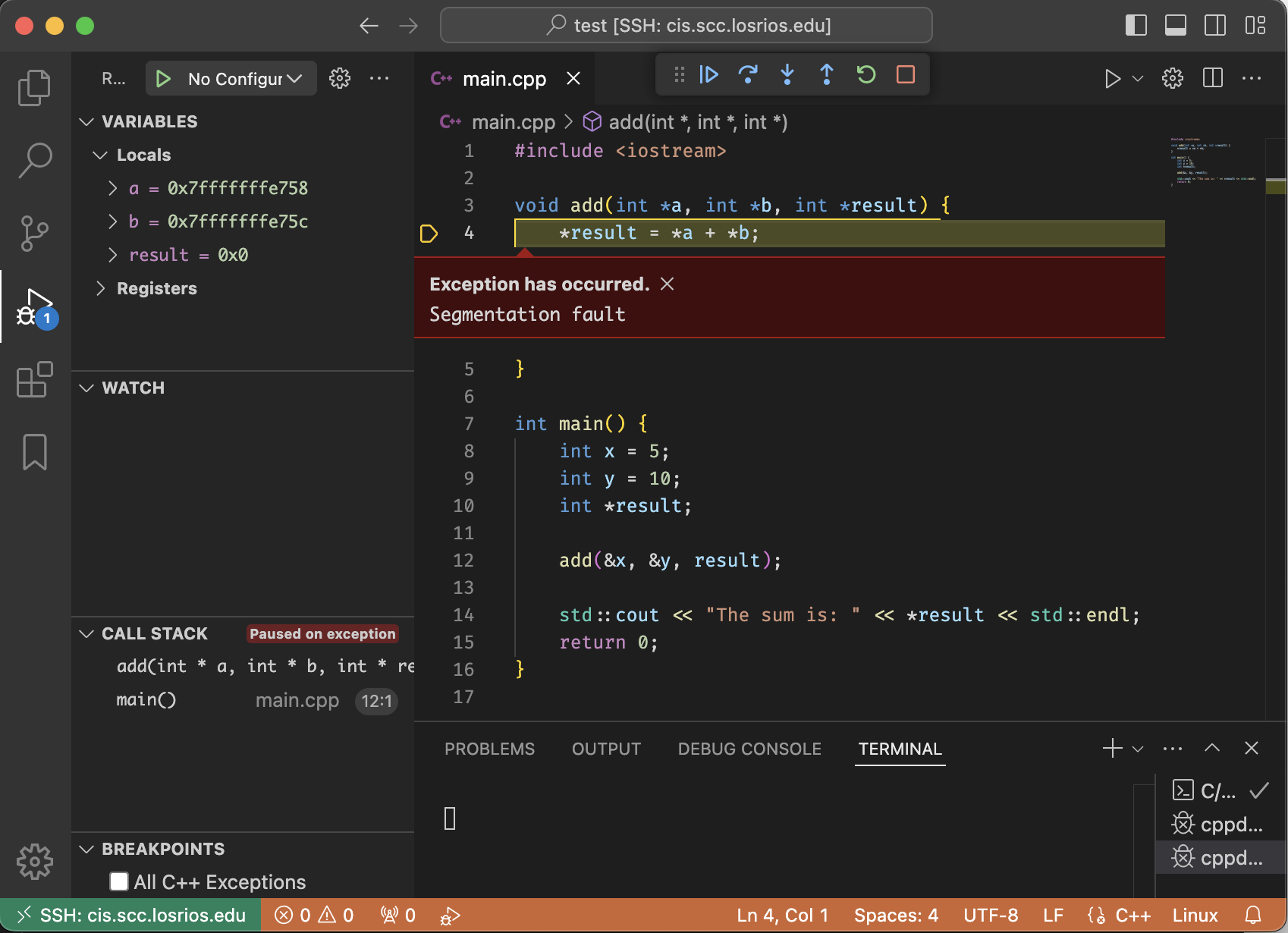Switch to the Debug Console tab
The image size is (1288, 933).
[749, 749]
